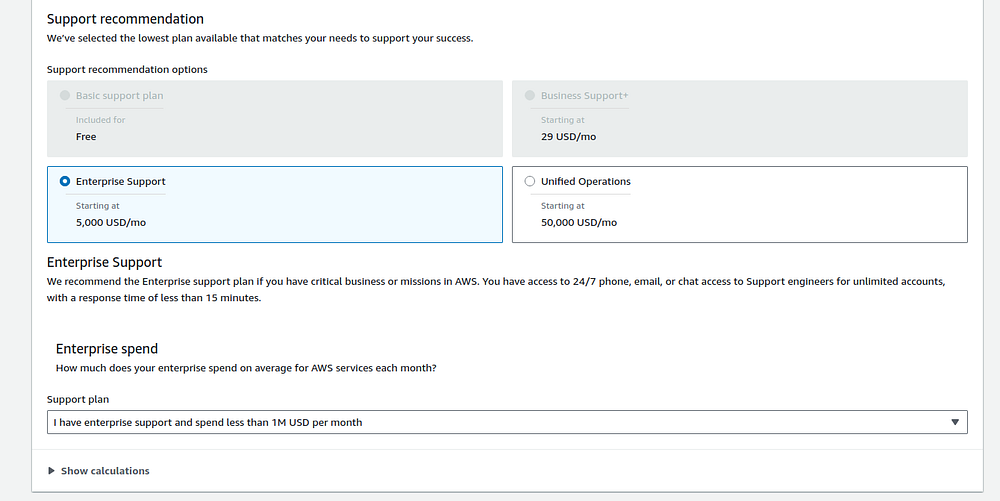Viewport: 1000px width, 501px height.
Task: Click the disabled Business Support+ radio
Action: coord(529,96)
